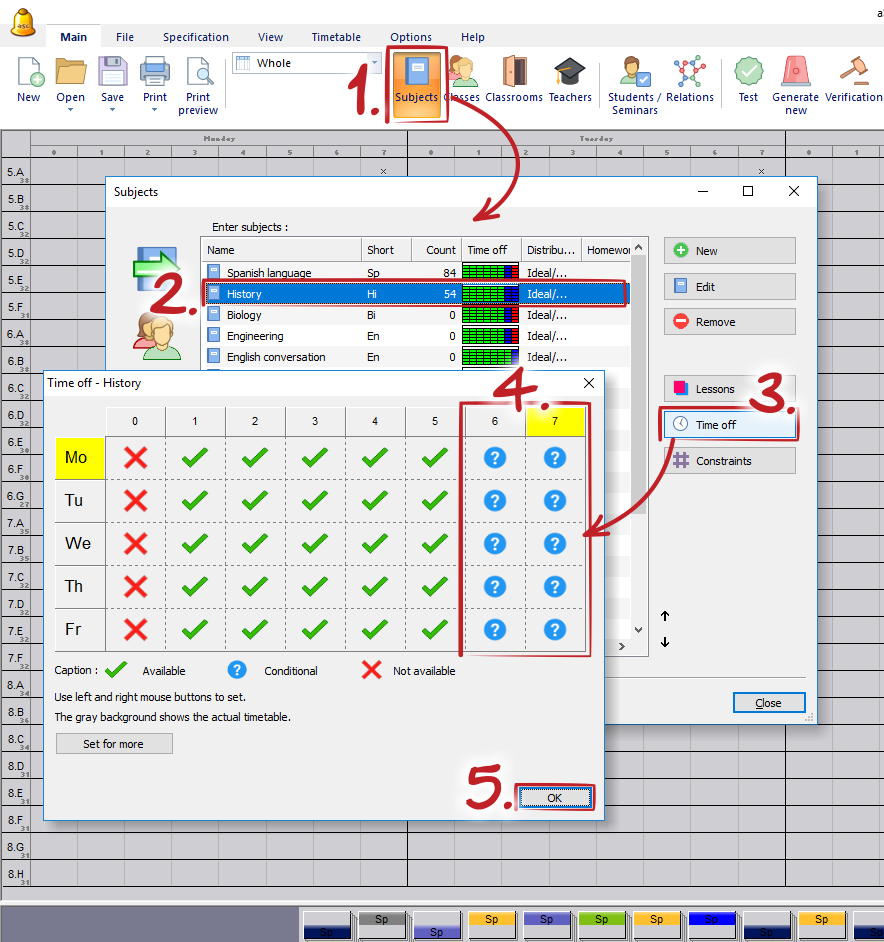Expand the Print button dropdown arrow
The width and height of the screenshot is (884, 942).
tap(155, 110)
